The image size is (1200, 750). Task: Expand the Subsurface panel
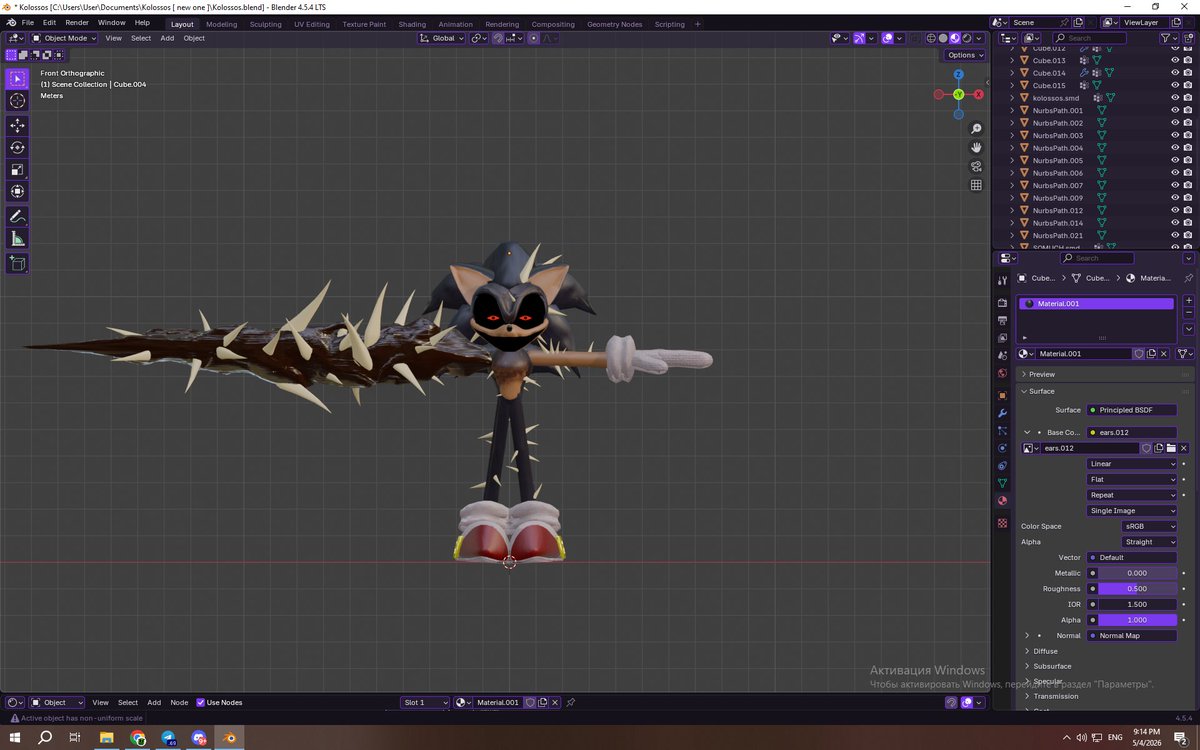(x=1051, y=666)
